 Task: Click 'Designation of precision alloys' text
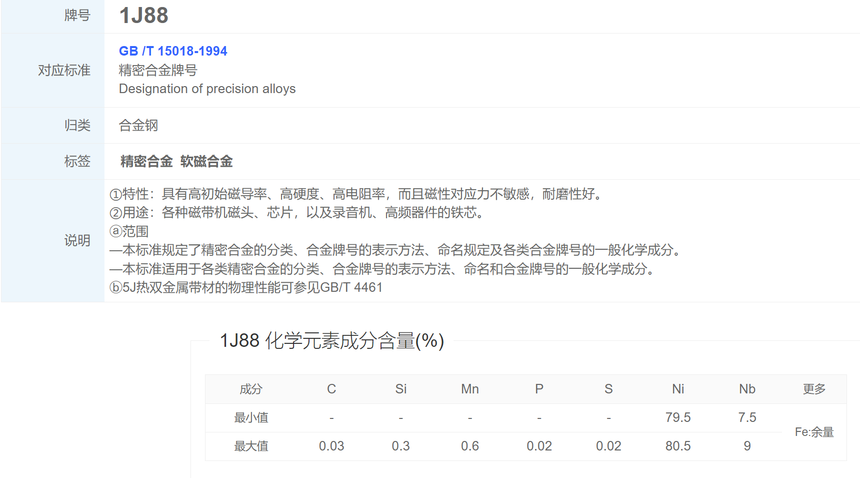point(207,89)
